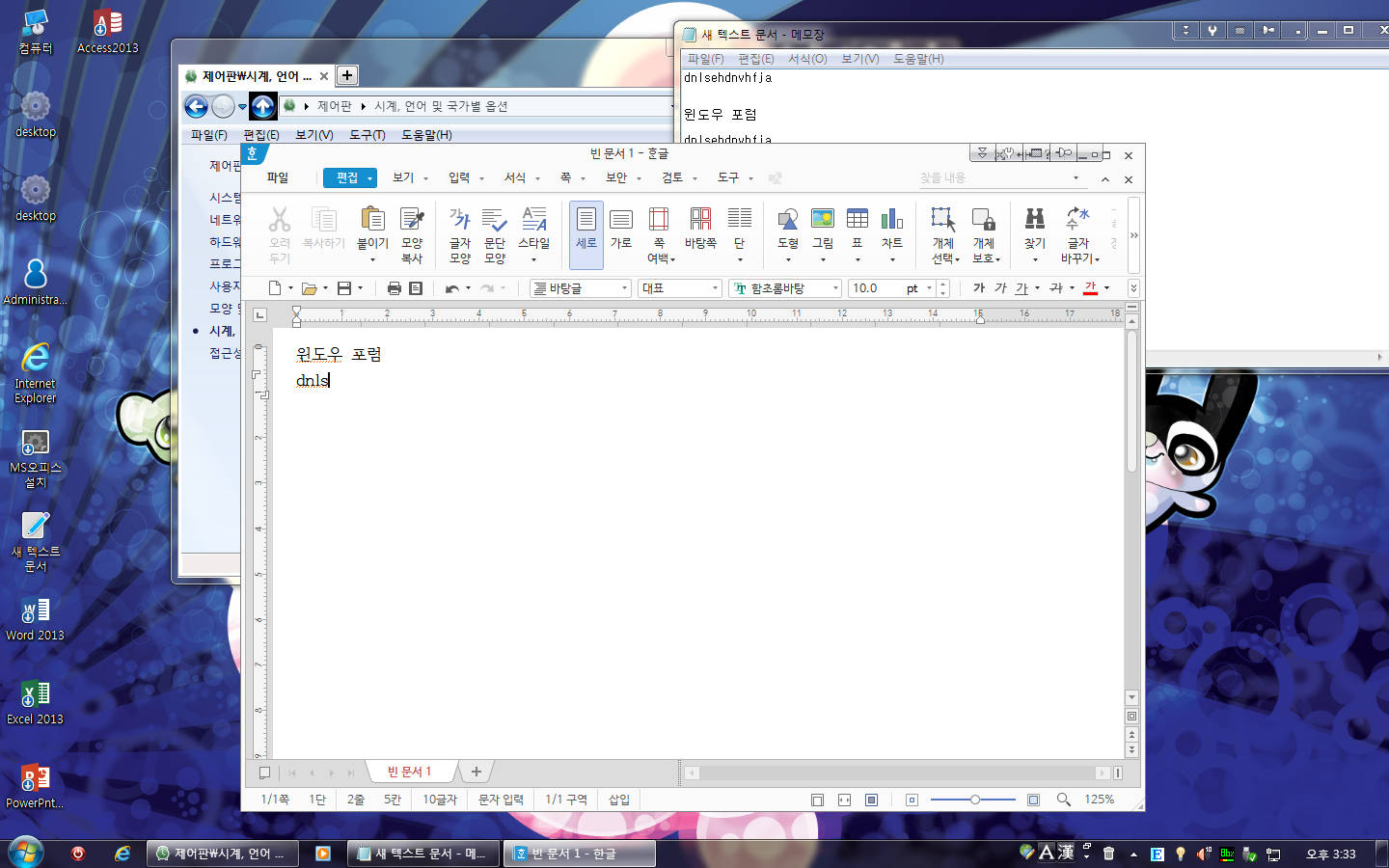
Task: Expand the 편집 tab dropdown arrow
Action: (369, 178)
